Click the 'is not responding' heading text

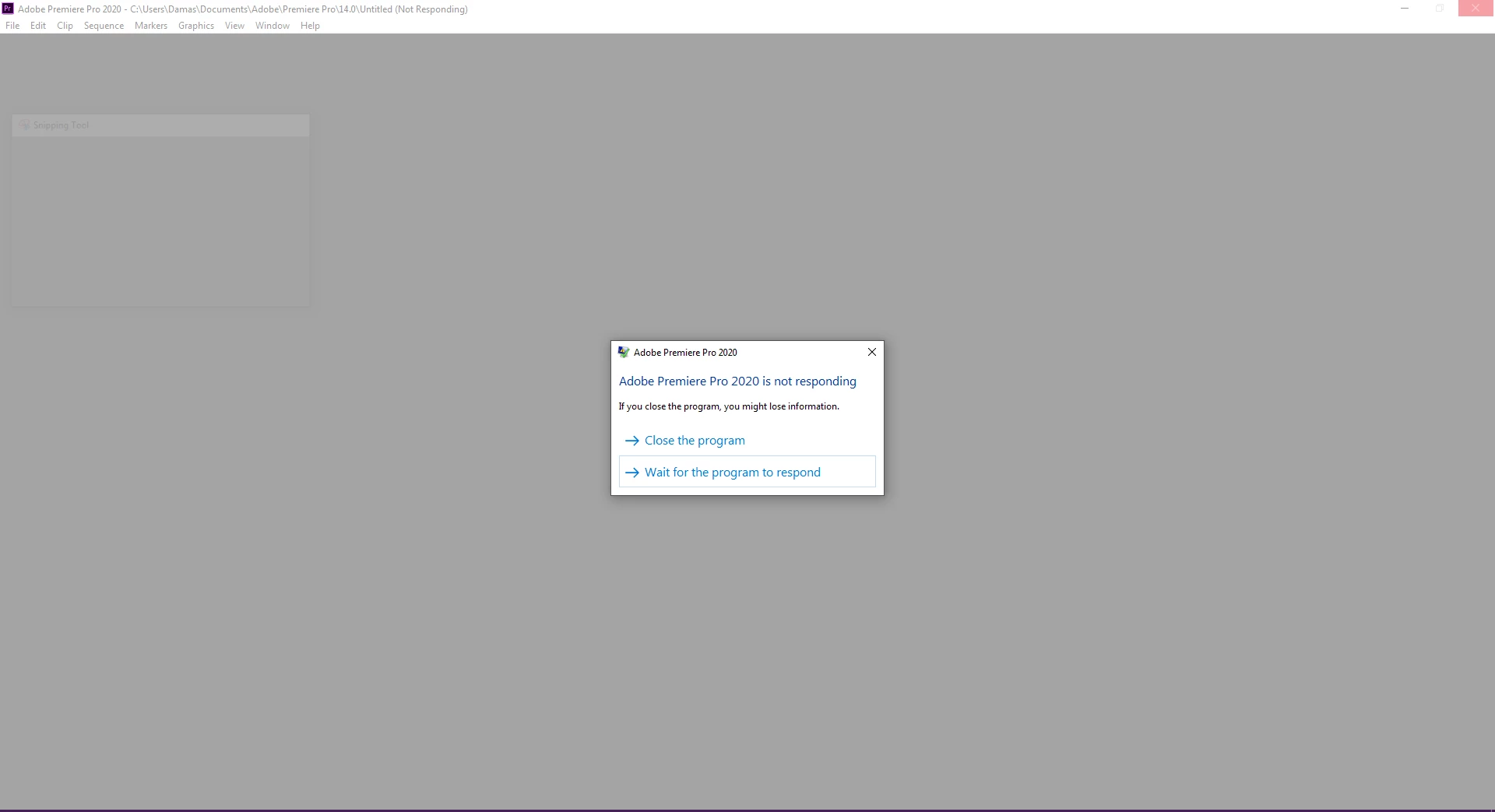point(737,381)
